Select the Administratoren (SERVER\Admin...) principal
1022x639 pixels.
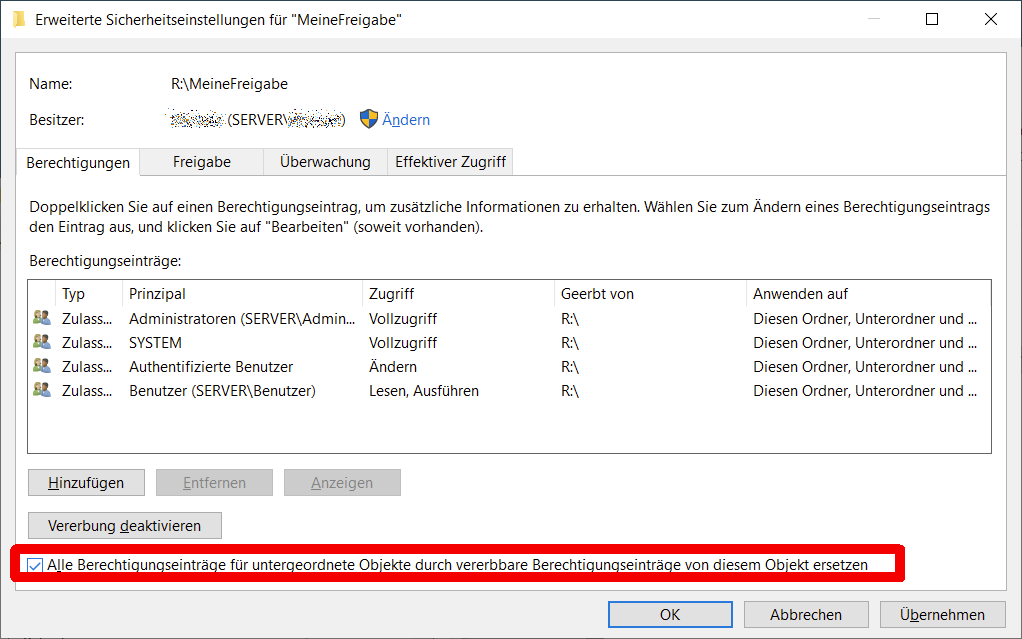[x=242, y=319]
